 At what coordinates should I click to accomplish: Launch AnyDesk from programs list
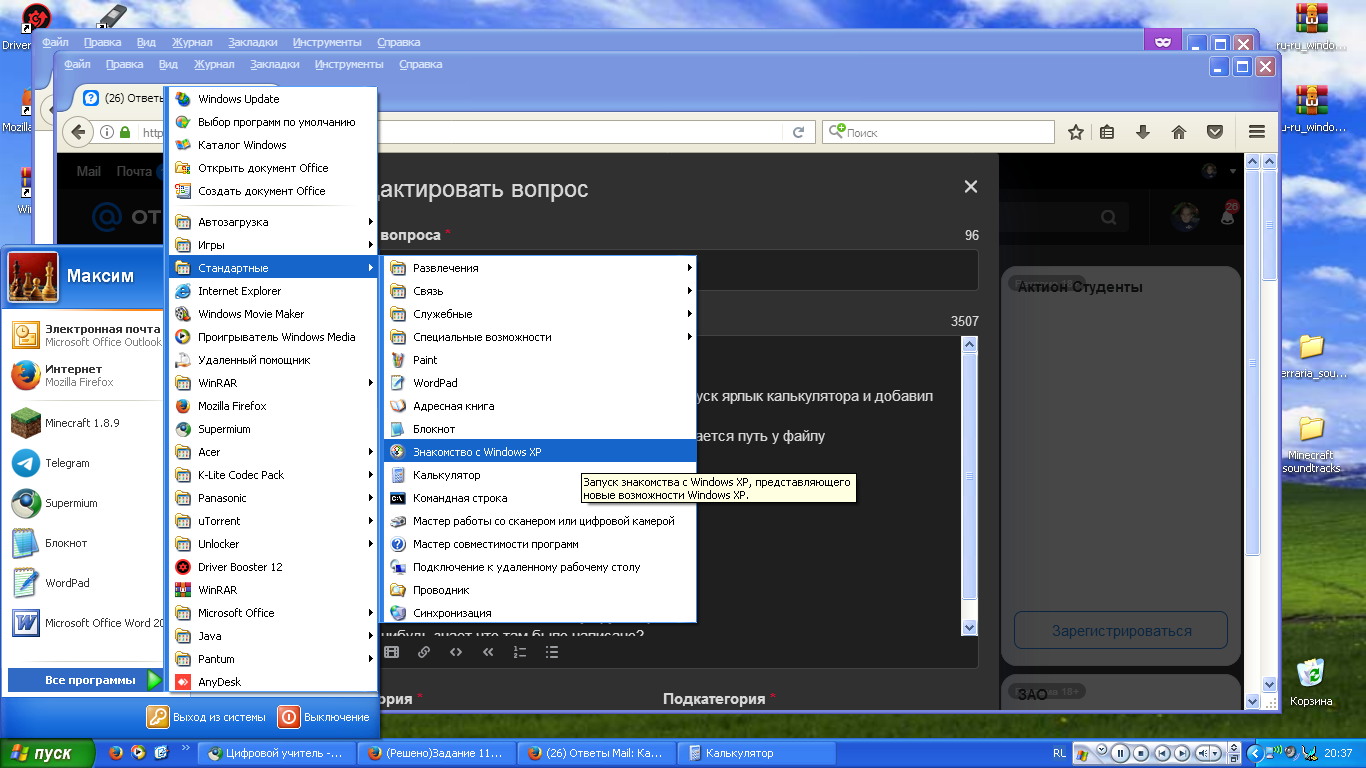(274, 682)
